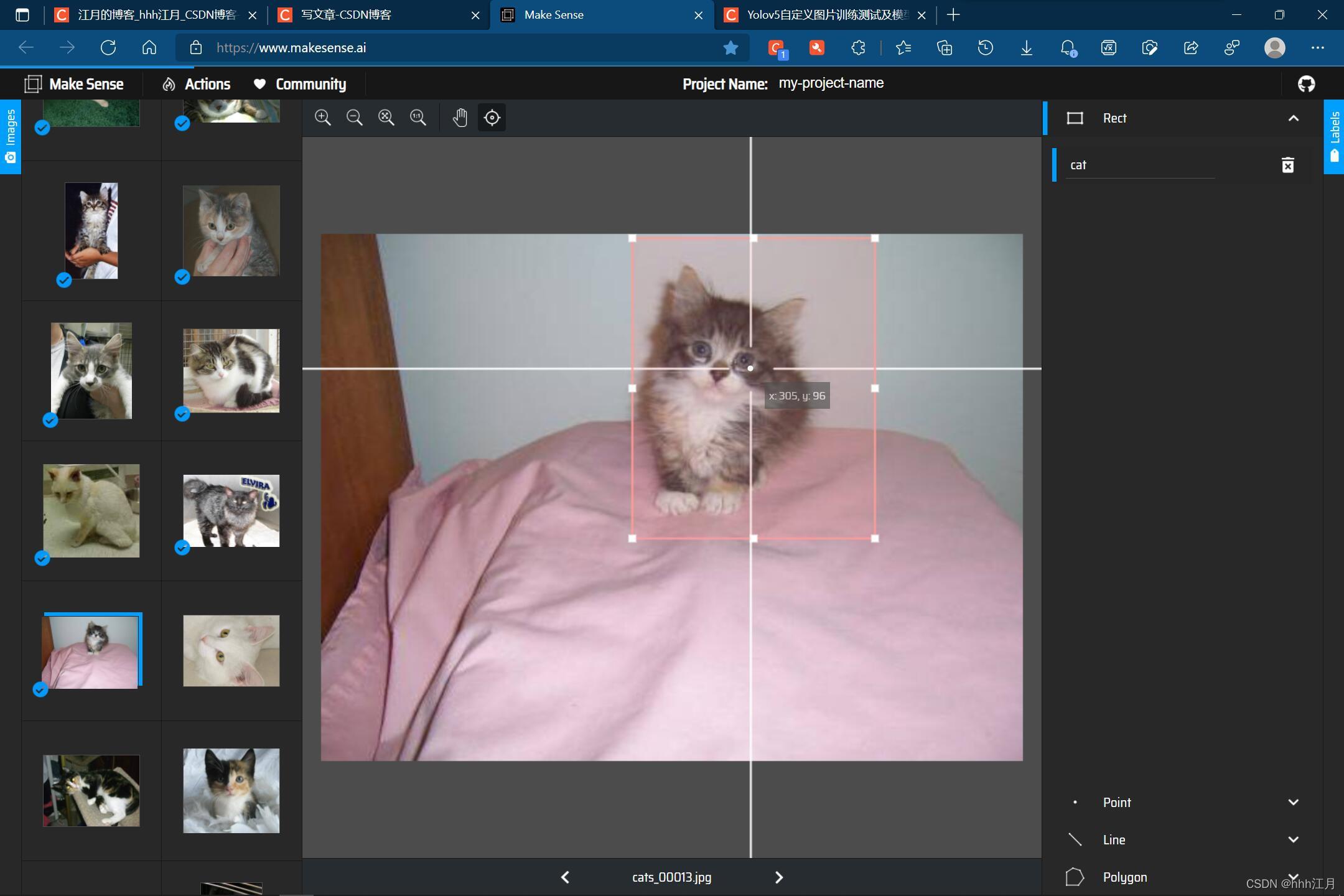The width and height of the screenshot is (1344, 896).
Task: Collapse the Rect labels section
Action: [1293, 118]
